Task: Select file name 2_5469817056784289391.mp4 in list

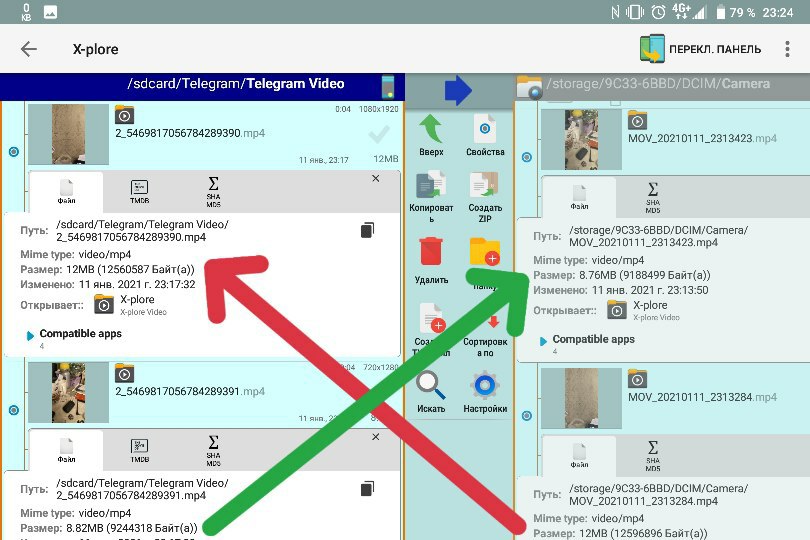Action: 190,392
